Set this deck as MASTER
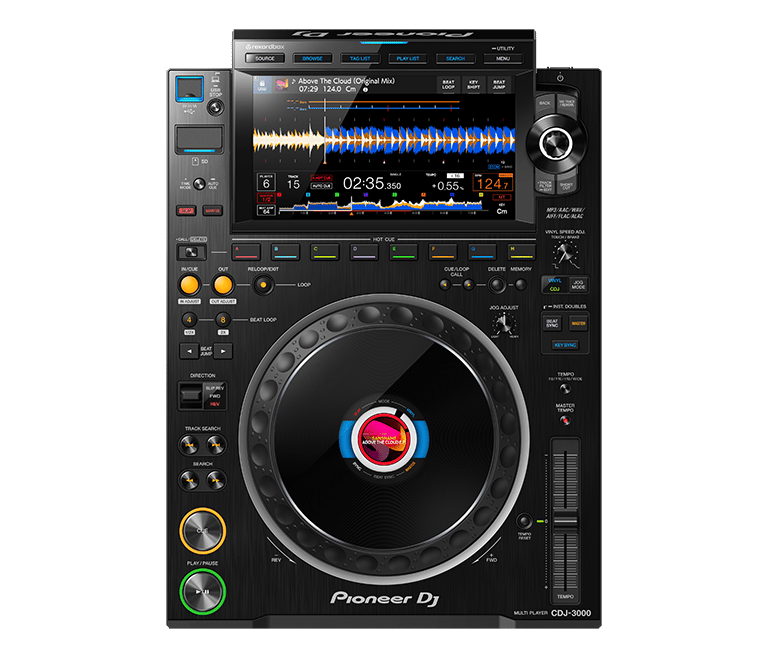The image size is (768, 658). pos(578,323)
